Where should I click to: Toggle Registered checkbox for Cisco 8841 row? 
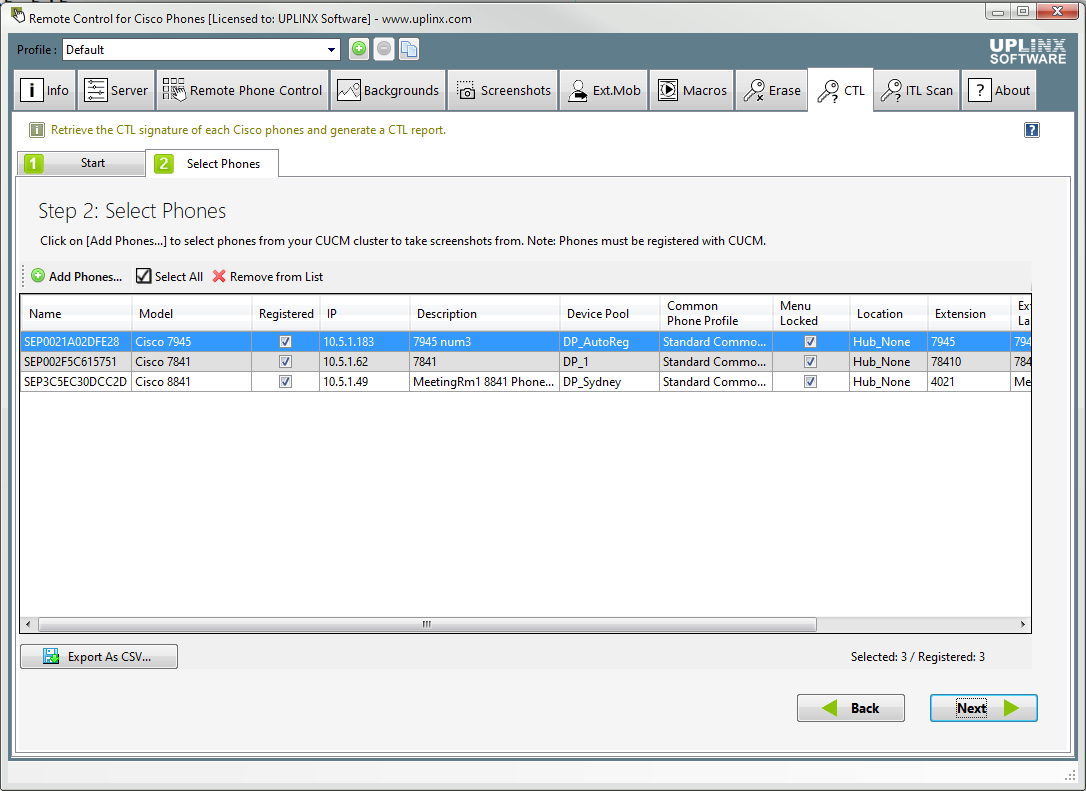tap(285, 382)
